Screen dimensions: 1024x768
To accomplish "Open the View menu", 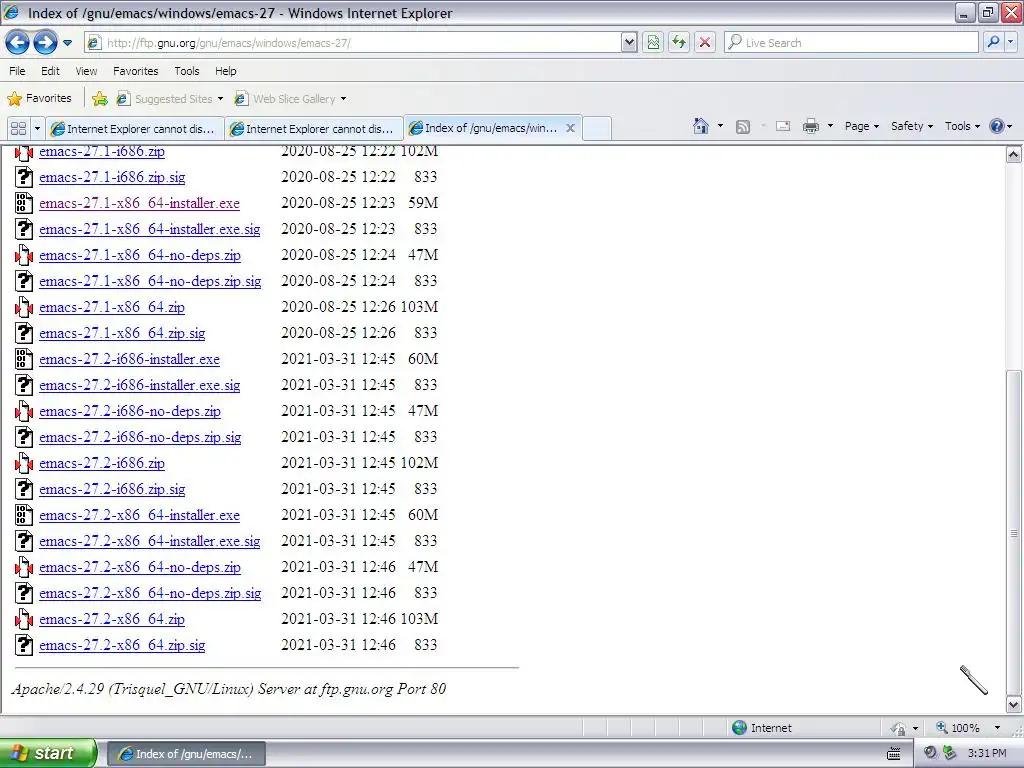I will [x=86, y=71].
